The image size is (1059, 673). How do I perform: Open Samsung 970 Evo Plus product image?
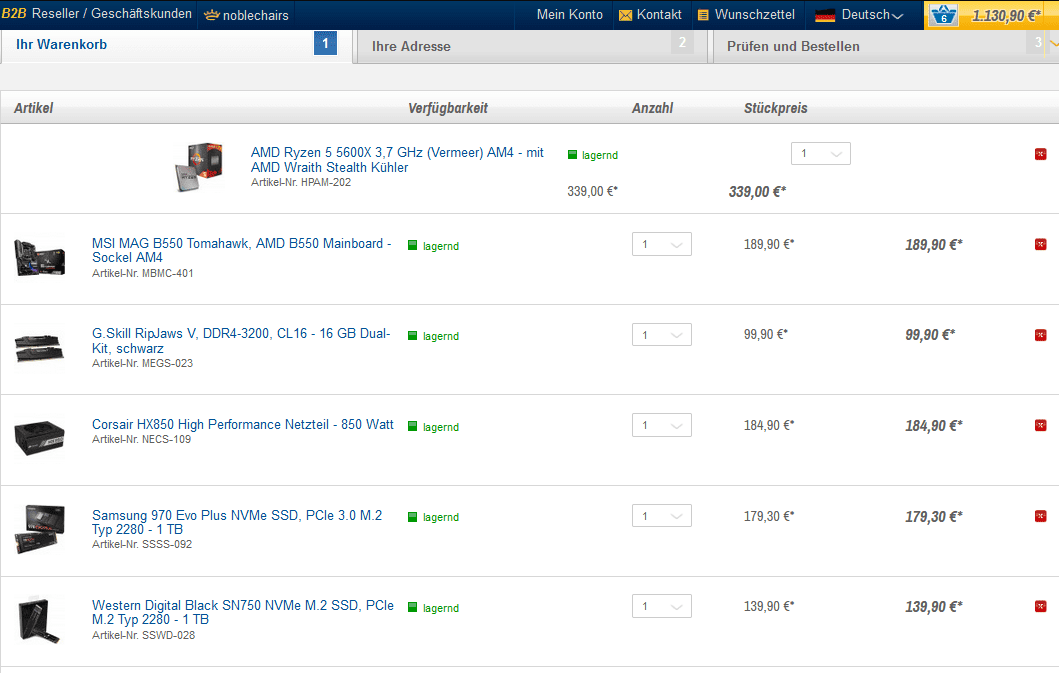click(40, 529)
